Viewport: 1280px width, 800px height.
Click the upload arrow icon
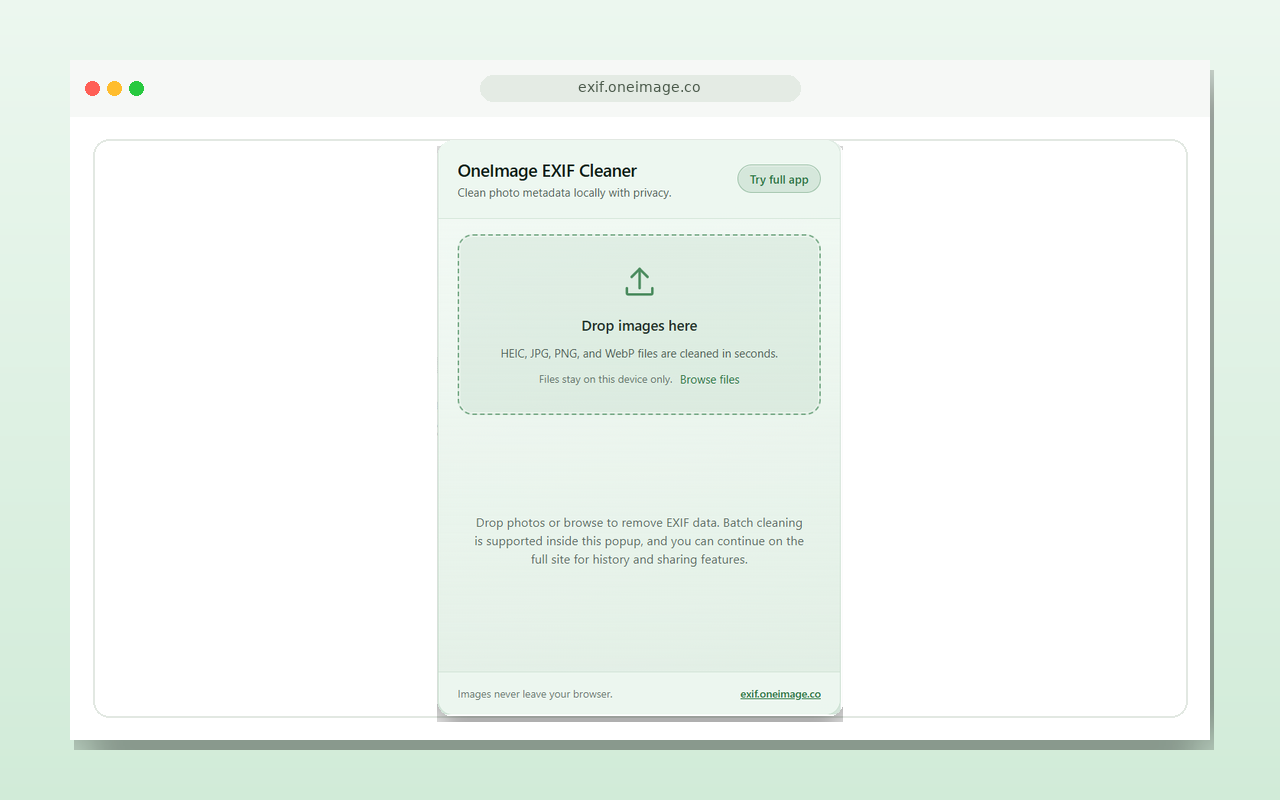point(639,282)
